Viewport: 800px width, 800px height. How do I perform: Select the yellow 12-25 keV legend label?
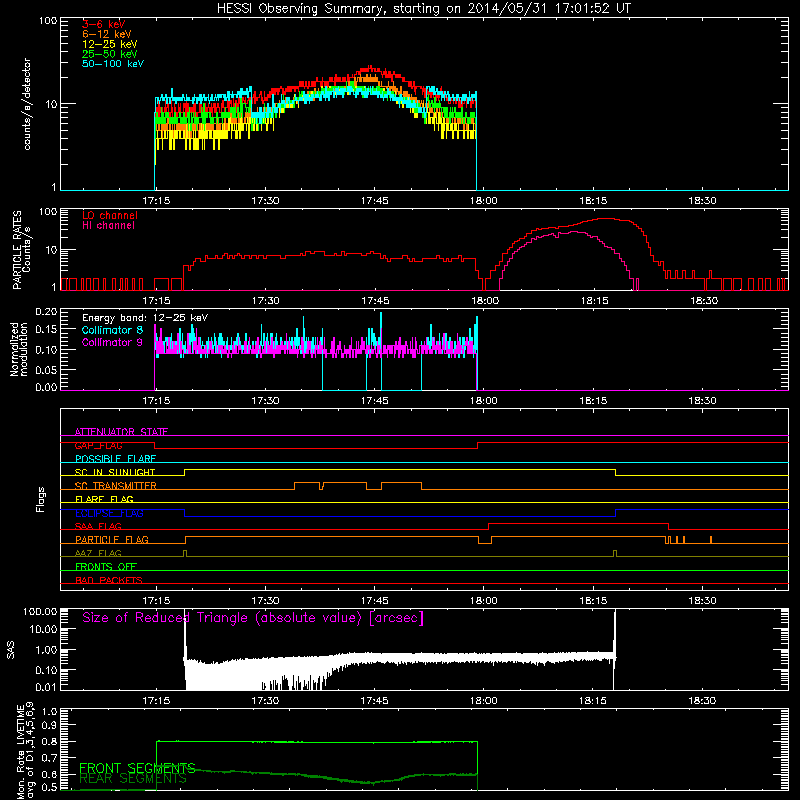pyautogui.click(x=110, y=44)
